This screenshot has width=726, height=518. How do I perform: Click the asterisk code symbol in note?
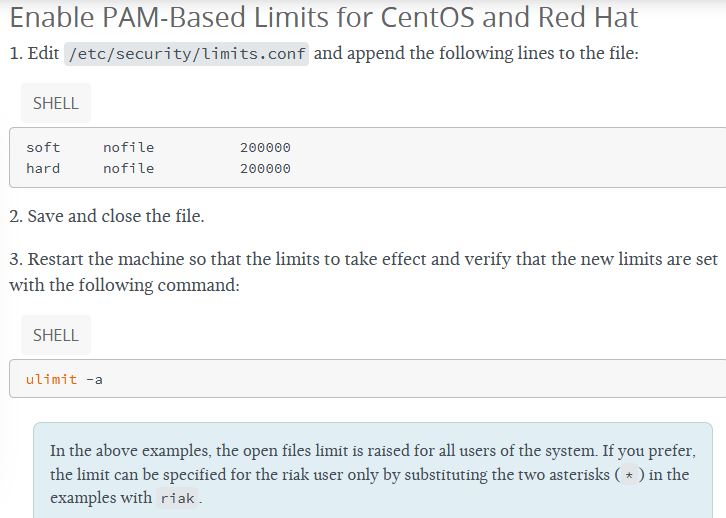(x=628, y=475)
